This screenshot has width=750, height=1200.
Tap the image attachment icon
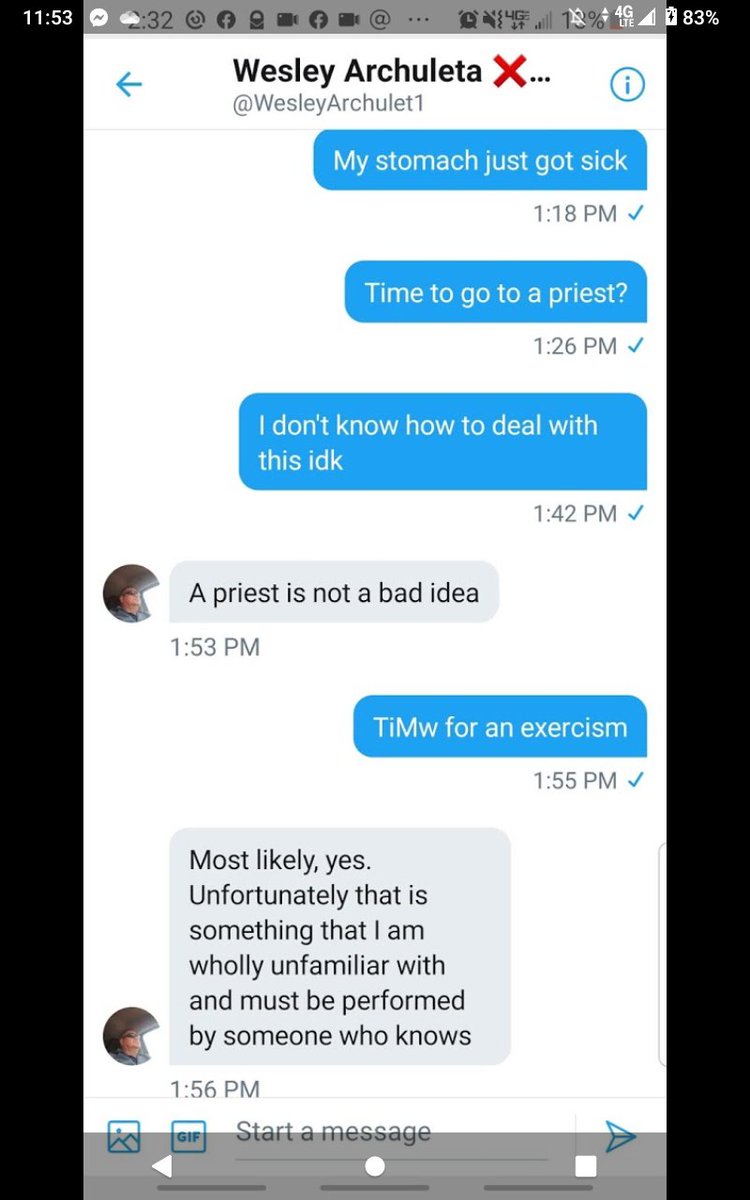point(124,1137)
